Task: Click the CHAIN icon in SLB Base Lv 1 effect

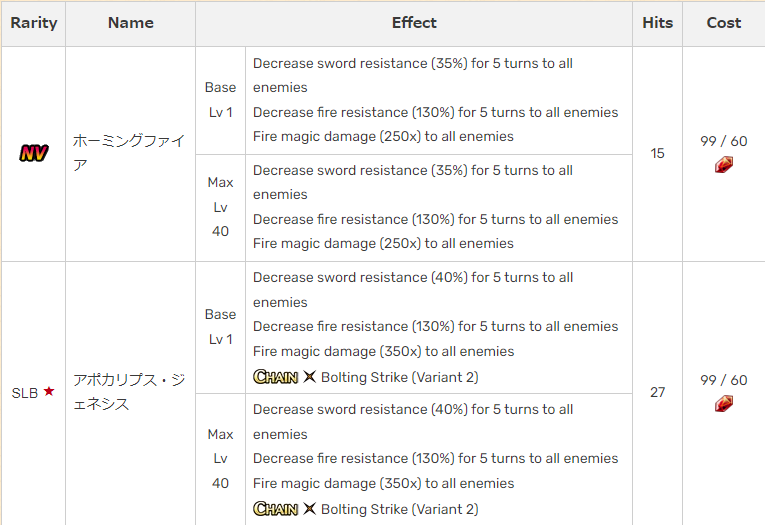Action: pos(275,377)
